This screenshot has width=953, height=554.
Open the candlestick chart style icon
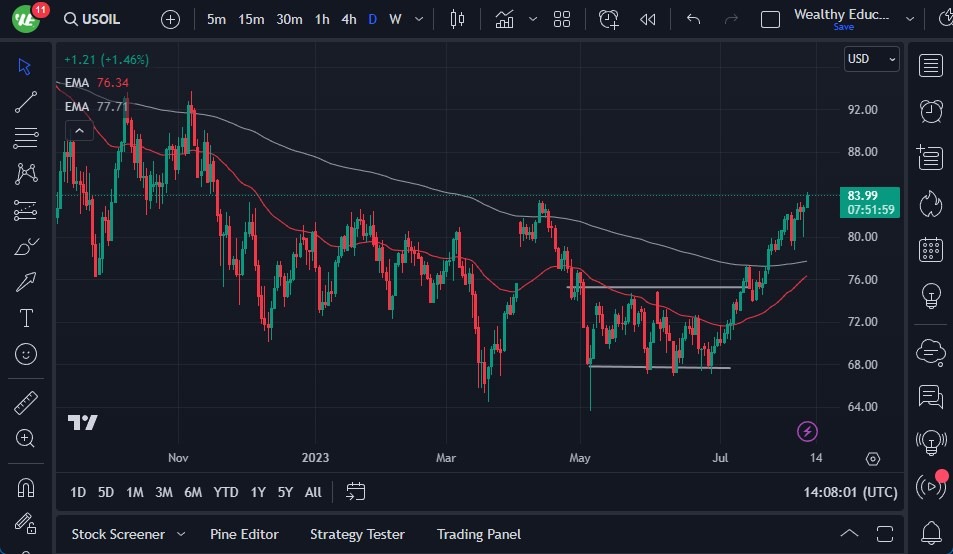458,19
